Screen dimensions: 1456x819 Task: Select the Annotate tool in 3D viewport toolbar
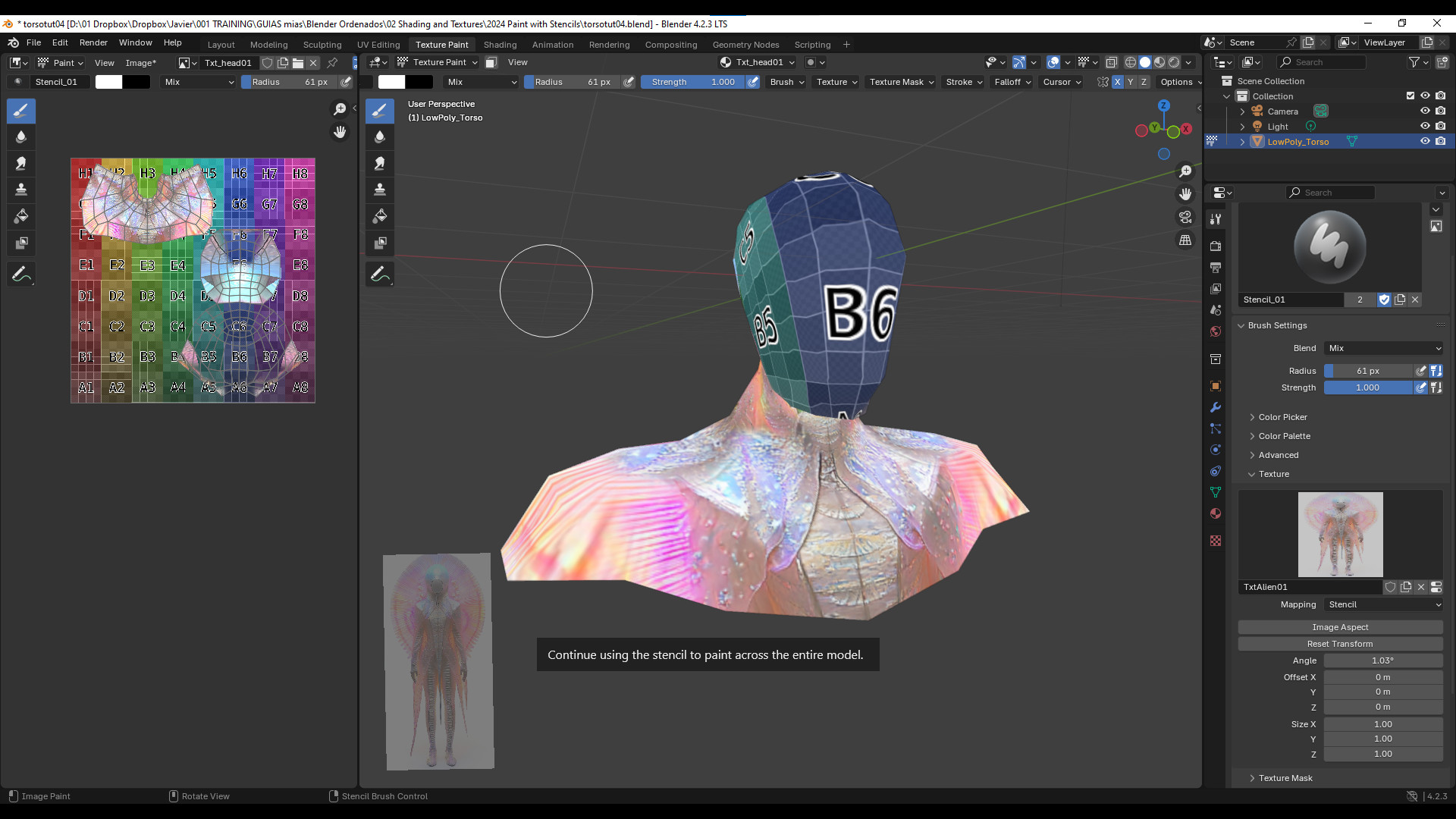pyautogui.click(x=380, y=275)
